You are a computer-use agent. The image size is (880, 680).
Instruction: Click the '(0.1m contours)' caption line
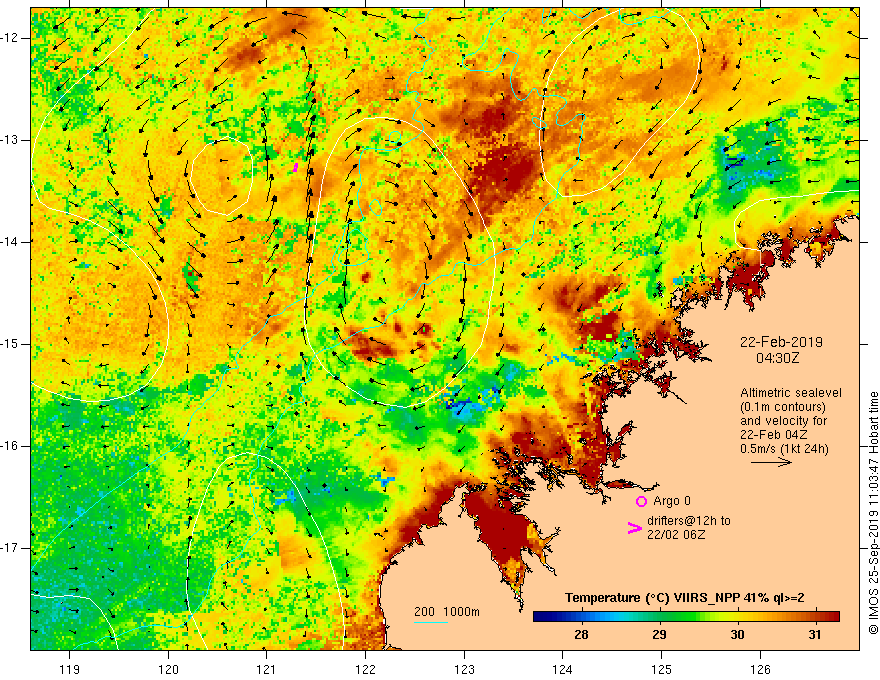point(783,407)
